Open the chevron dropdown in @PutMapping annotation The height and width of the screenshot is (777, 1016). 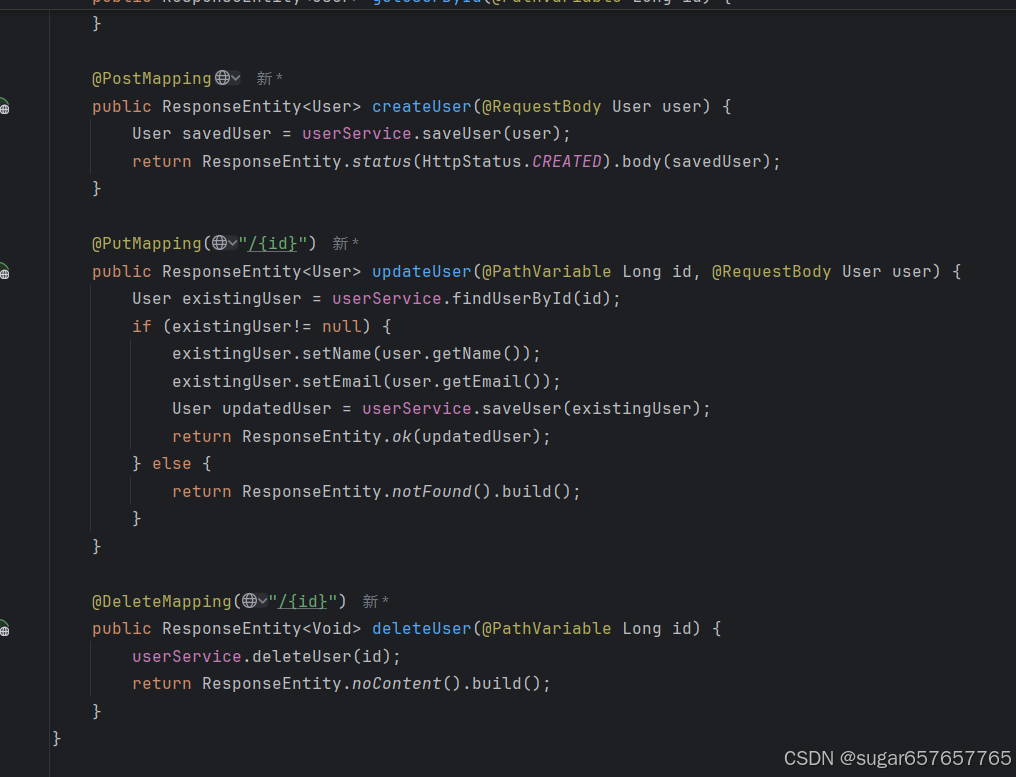pos(233,244)
